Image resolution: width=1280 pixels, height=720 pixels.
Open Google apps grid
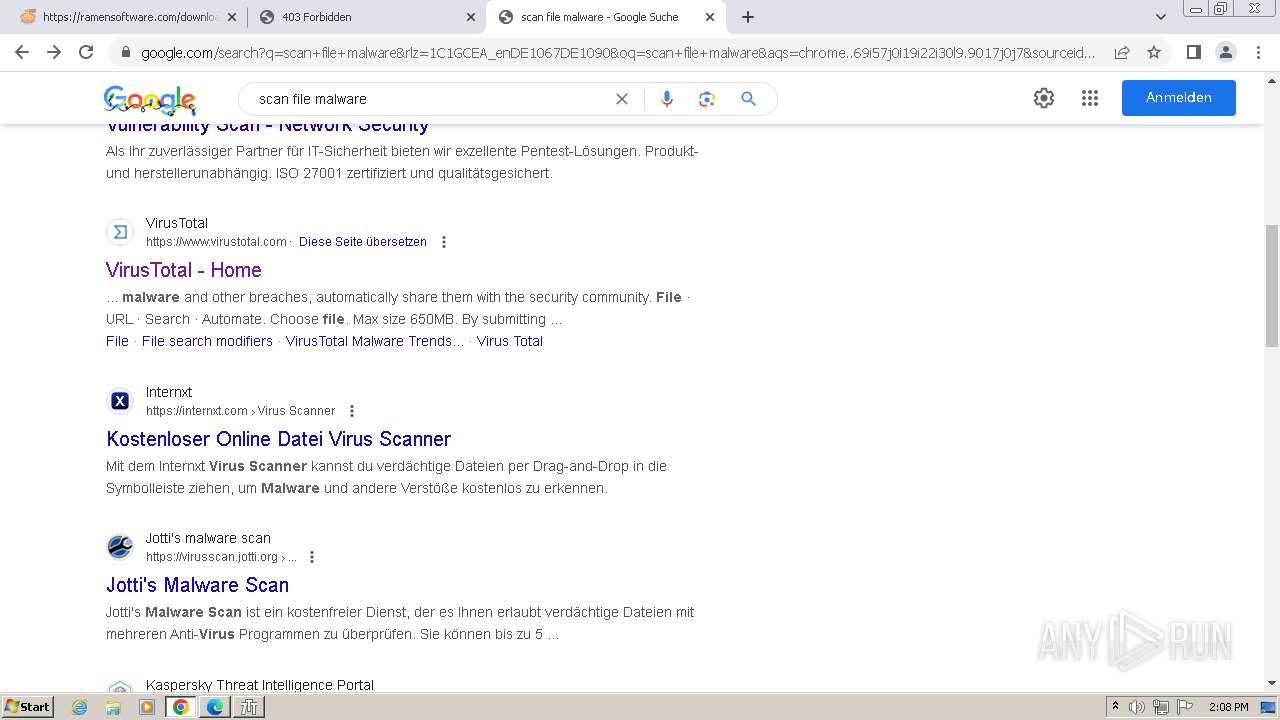coord(1090,98)
